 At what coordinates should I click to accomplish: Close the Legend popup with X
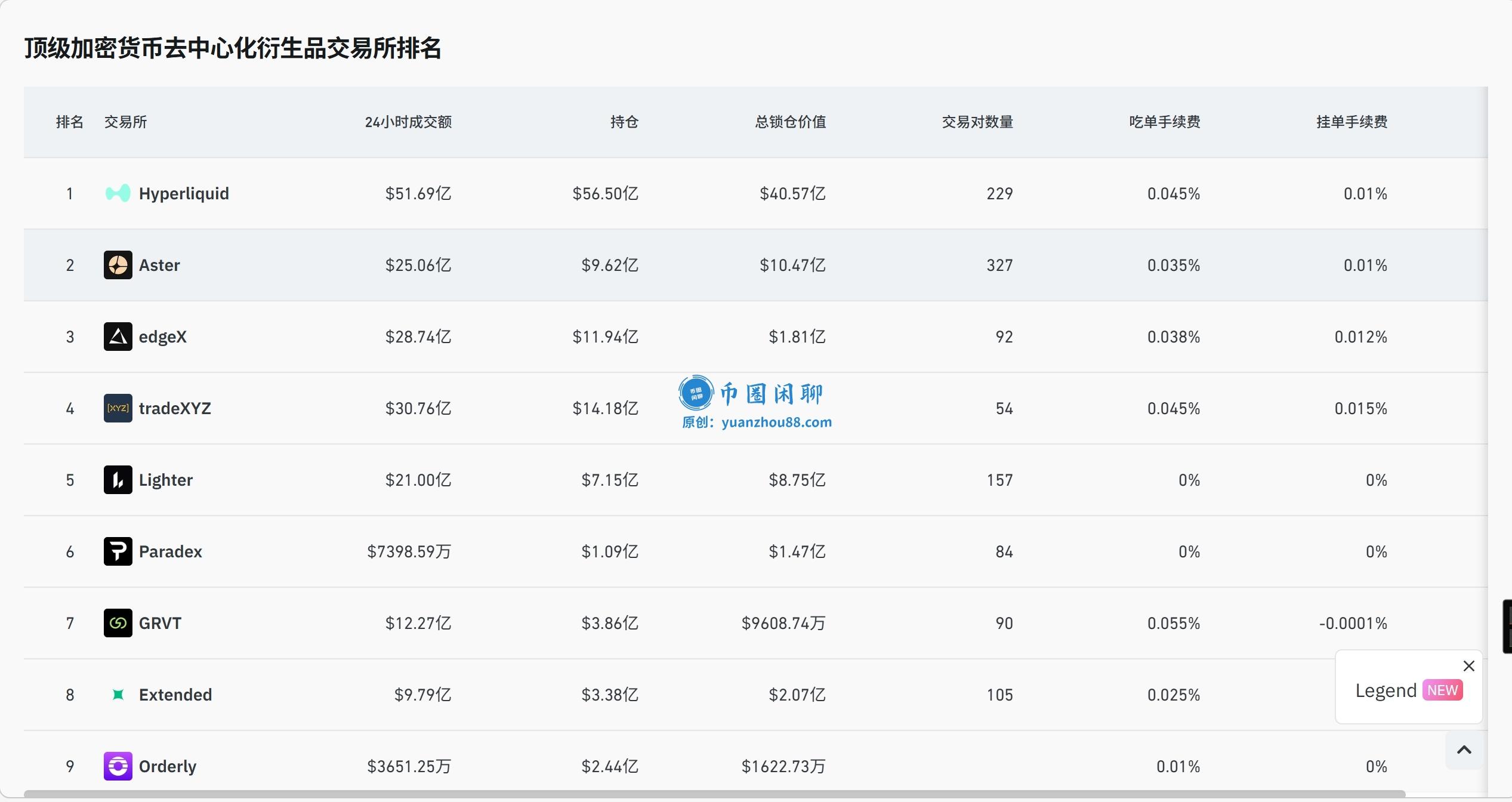point(1468,666)
